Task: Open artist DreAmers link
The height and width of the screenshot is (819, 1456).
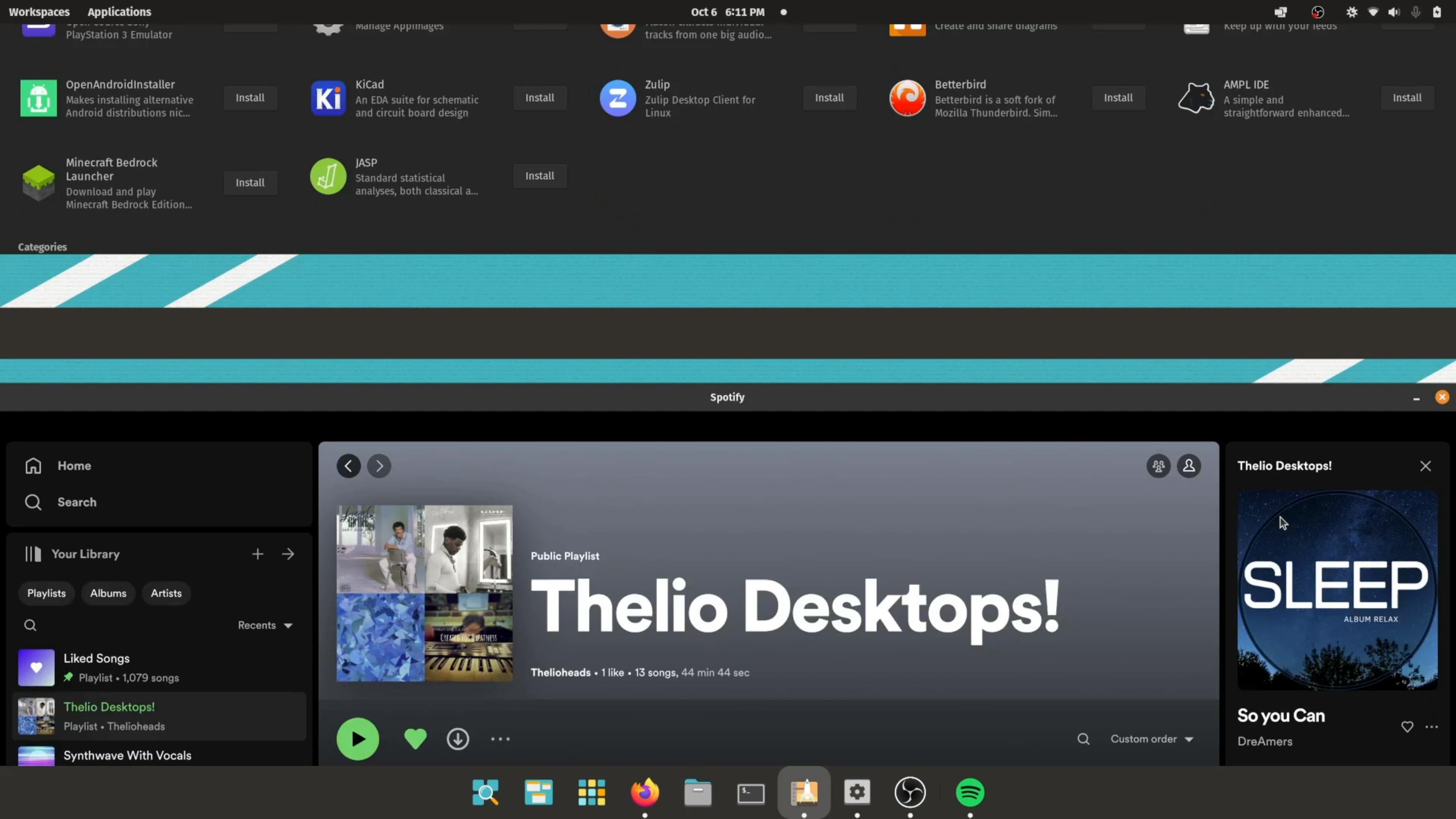Action: [1265, 741]
